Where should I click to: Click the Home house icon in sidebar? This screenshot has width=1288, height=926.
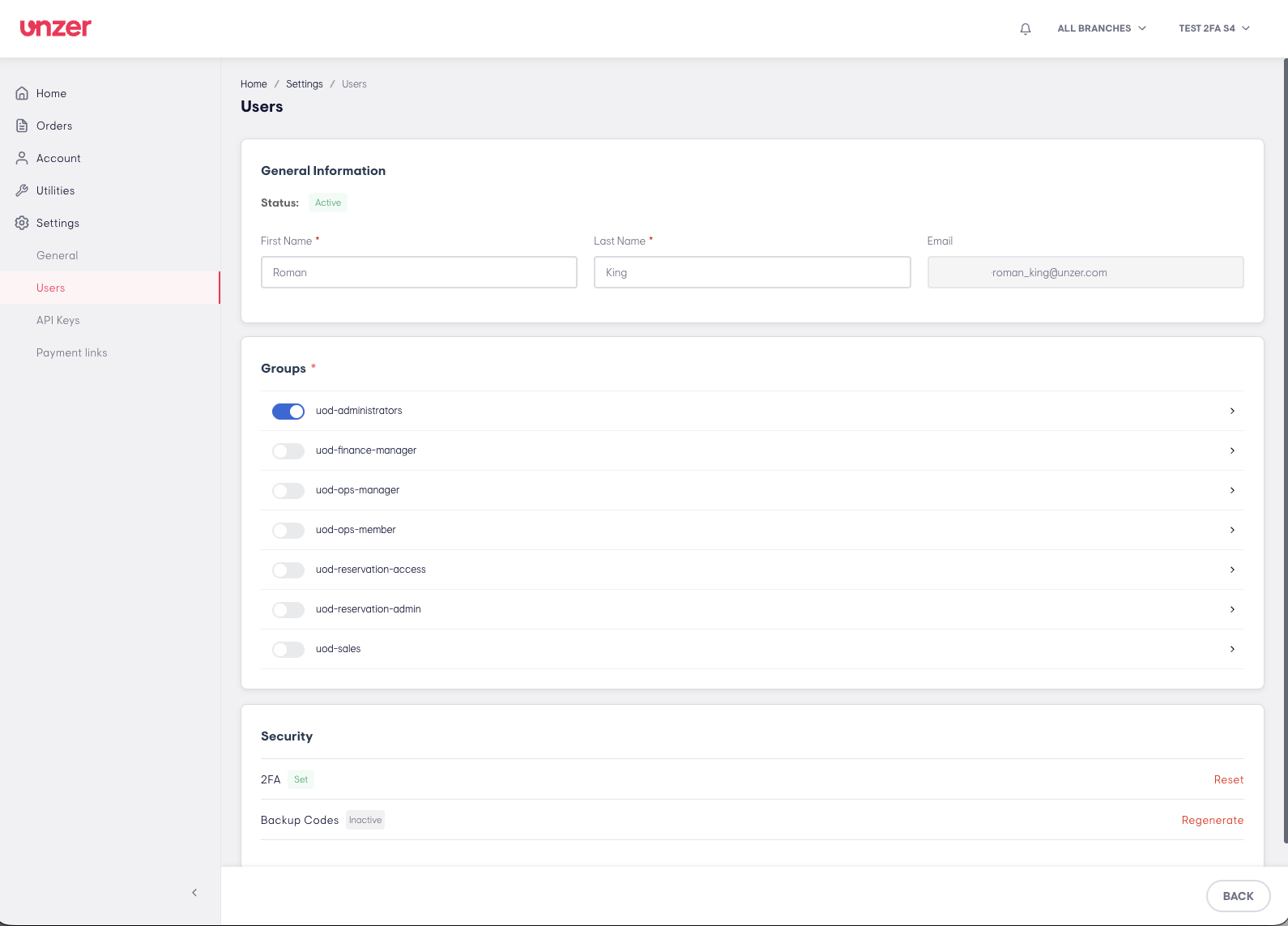22,93
